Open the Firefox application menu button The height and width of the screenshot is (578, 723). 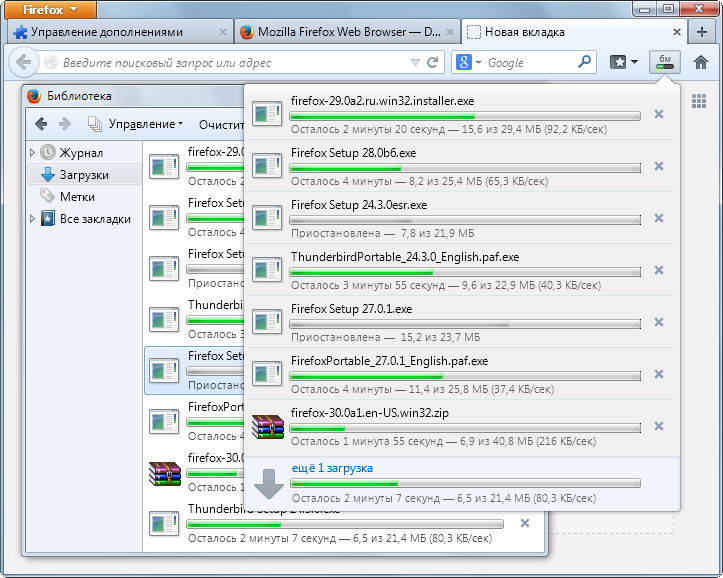[x=50, y=9]
